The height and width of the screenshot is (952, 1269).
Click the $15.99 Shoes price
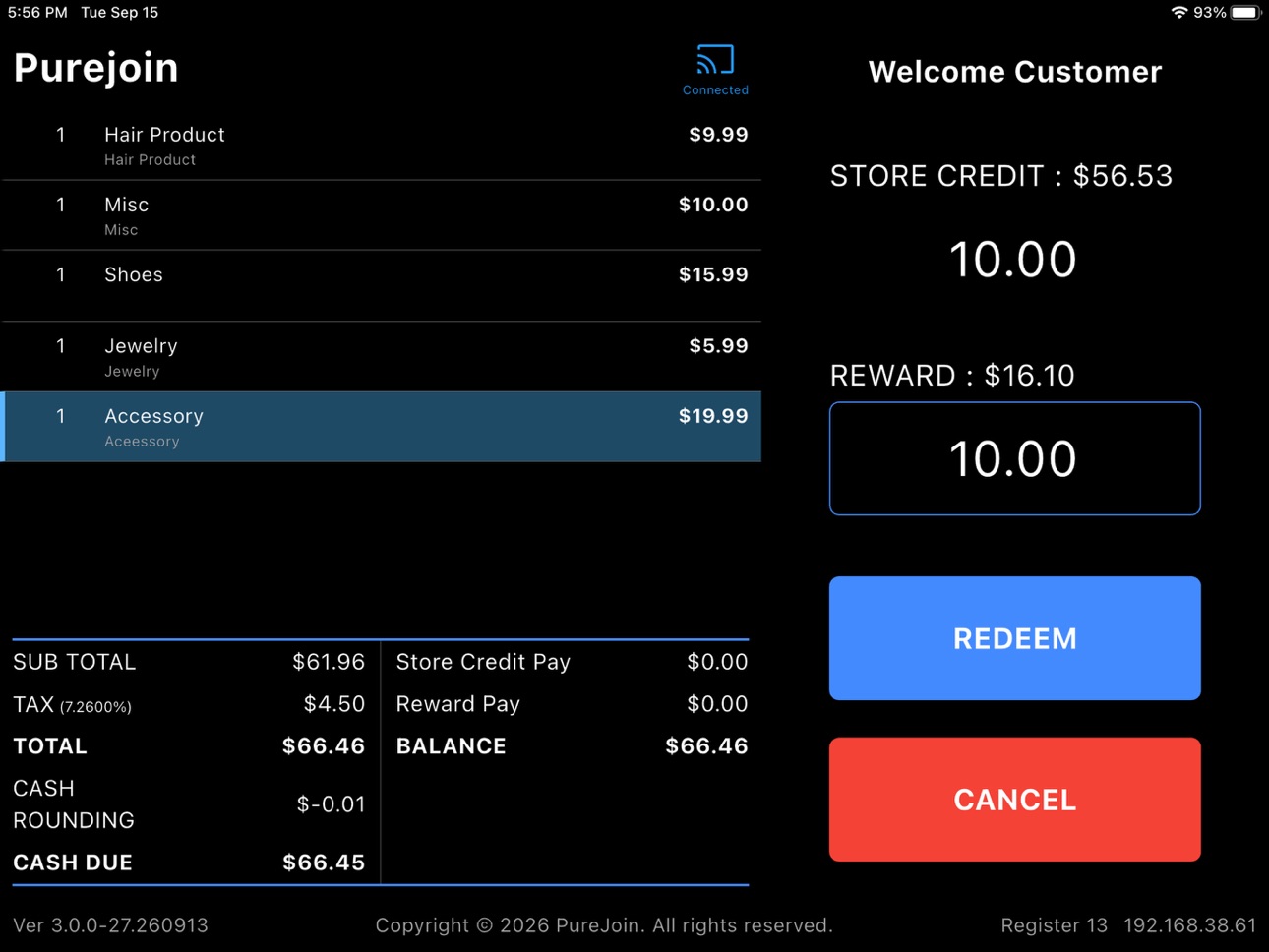click(713, 275)
